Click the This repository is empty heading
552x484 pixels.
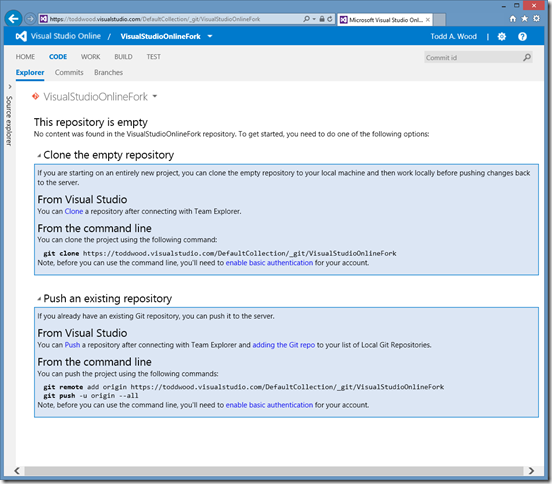pyautogui.click(x=91, y=122)
